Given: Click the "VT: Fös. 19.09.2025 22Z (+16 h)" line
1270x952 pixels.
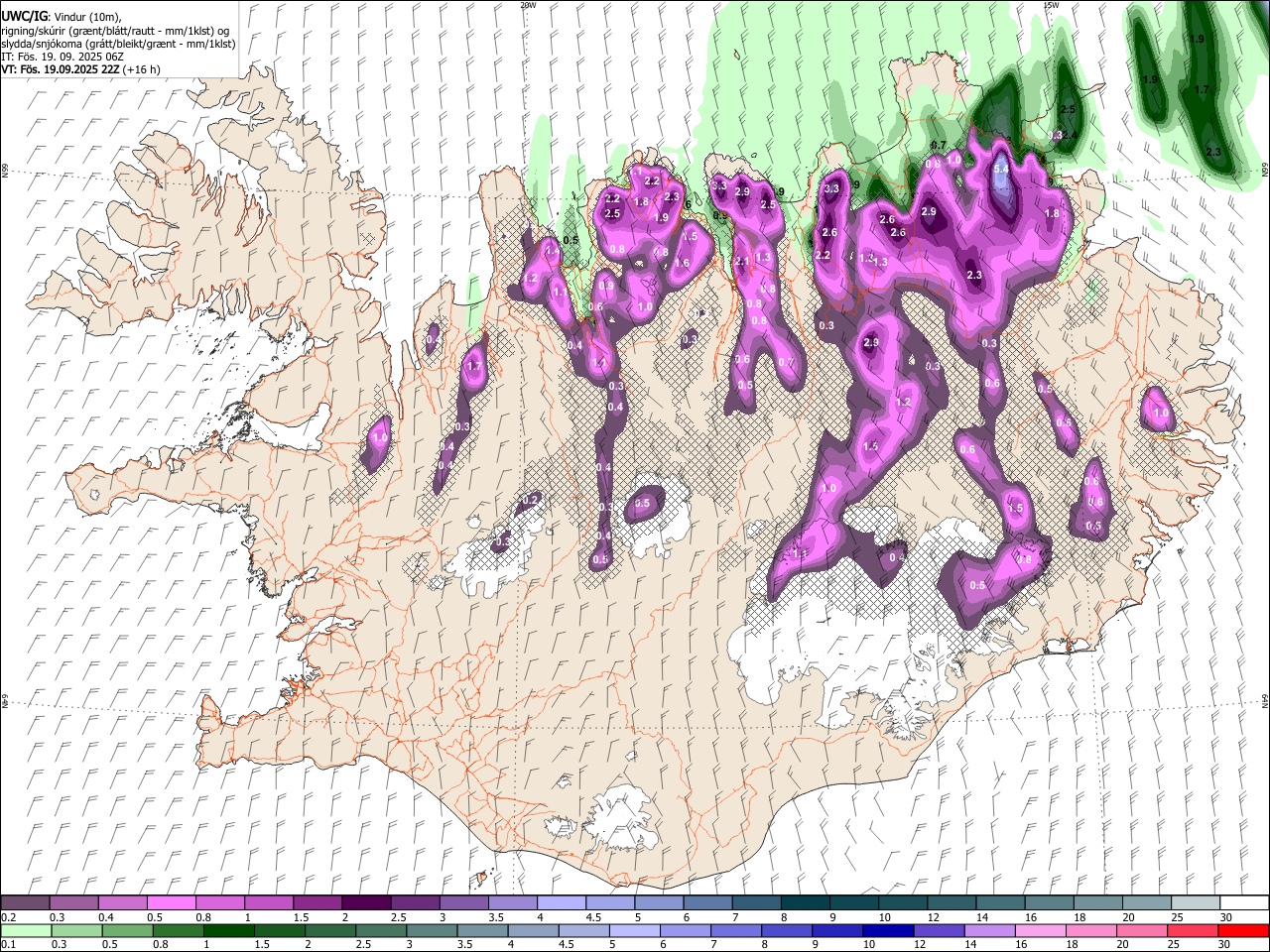Looking at the screenshot, I should 80,69.
